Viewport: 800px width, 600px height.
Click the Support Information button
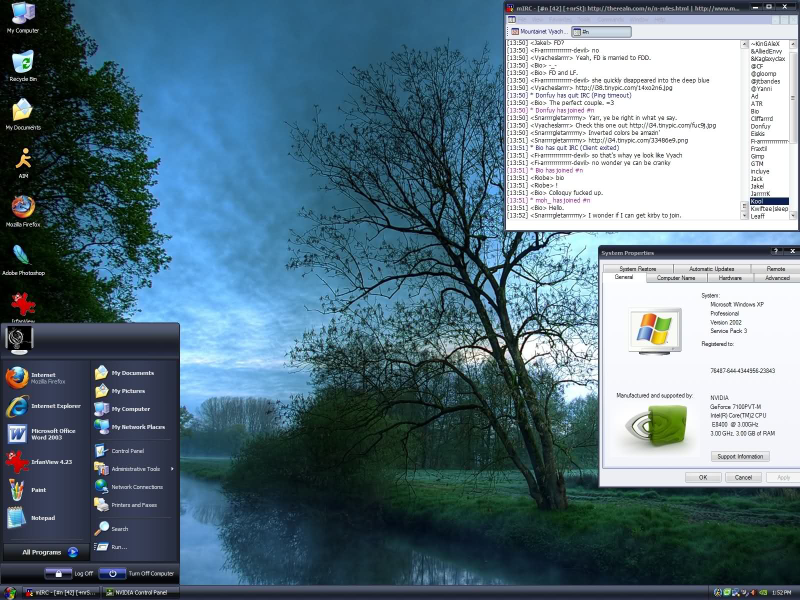coord(740,457)
